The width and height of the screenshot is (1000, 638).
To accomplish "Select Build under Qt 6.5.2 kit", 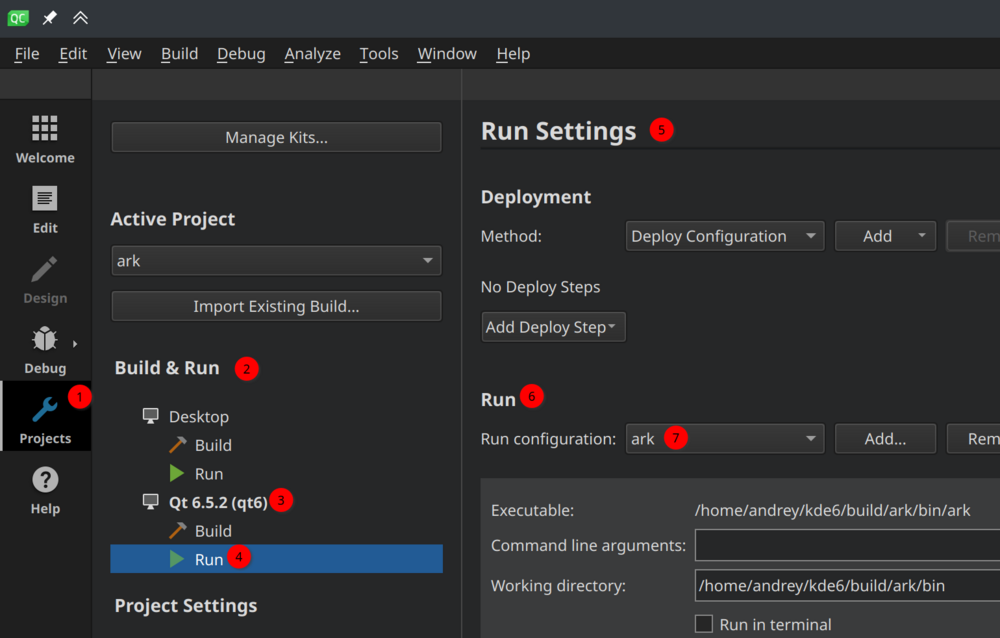I will point(213,531).
